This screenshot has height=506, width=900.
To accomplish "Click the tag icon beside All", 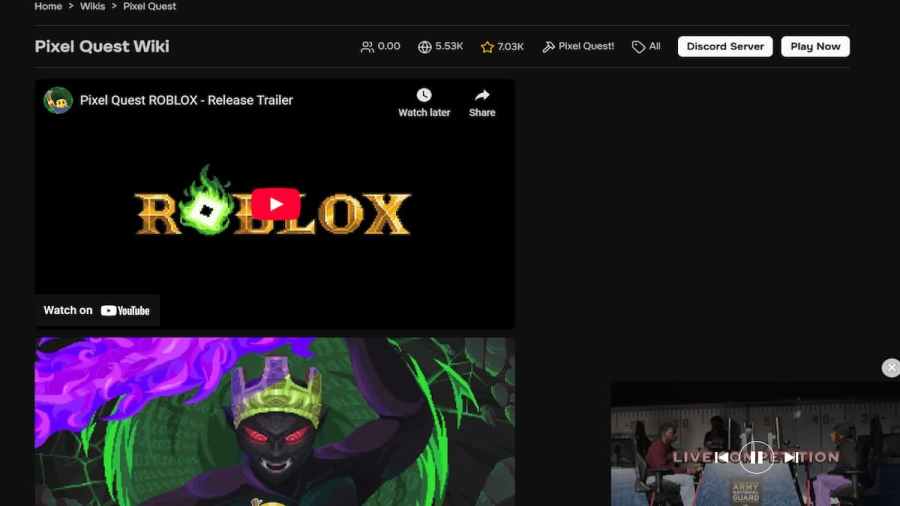I will [638, 47].
